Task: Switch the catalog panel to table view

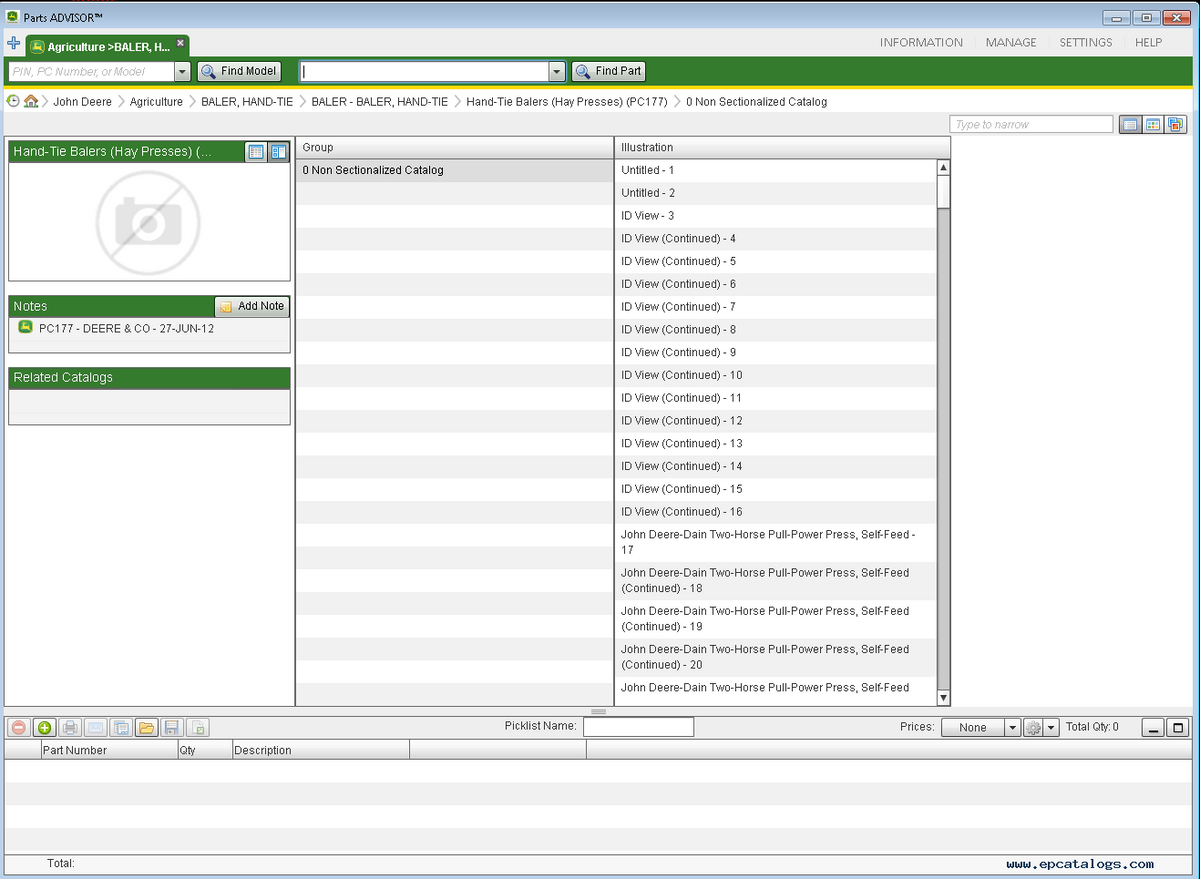Action: point(256,152)
